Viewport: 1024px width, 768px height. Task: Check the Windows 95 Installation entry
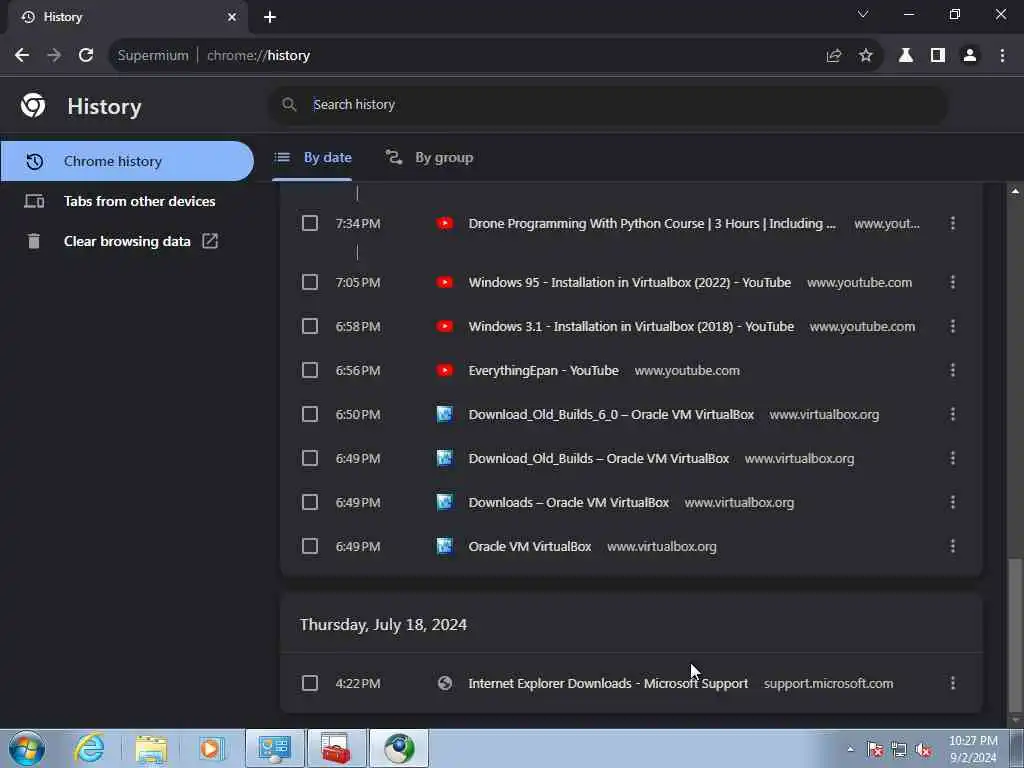pyautogui.click(x=310, y=282)
